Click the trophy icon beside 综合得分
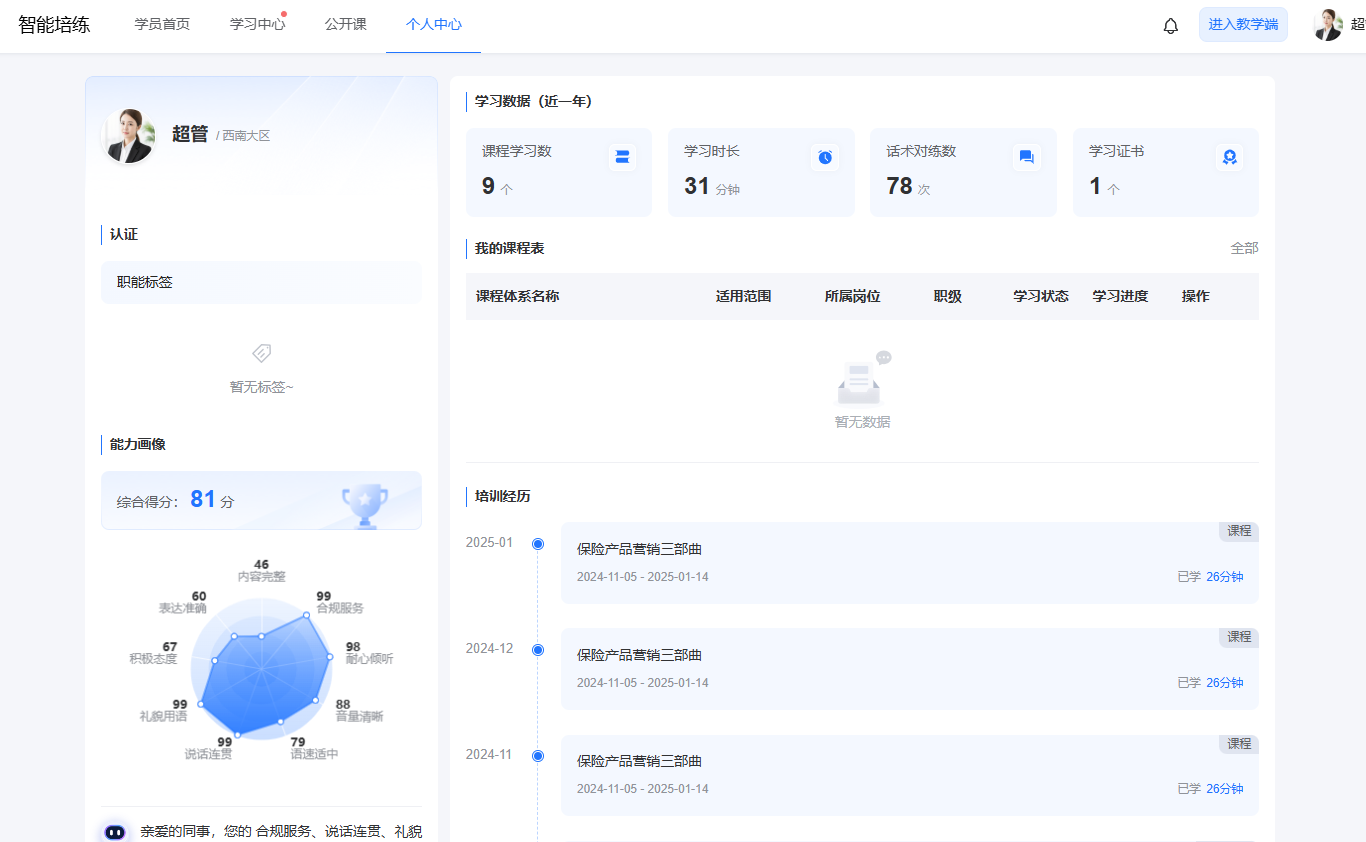The width and height of the screenshot is (1366, 842). tap(365, 506)
